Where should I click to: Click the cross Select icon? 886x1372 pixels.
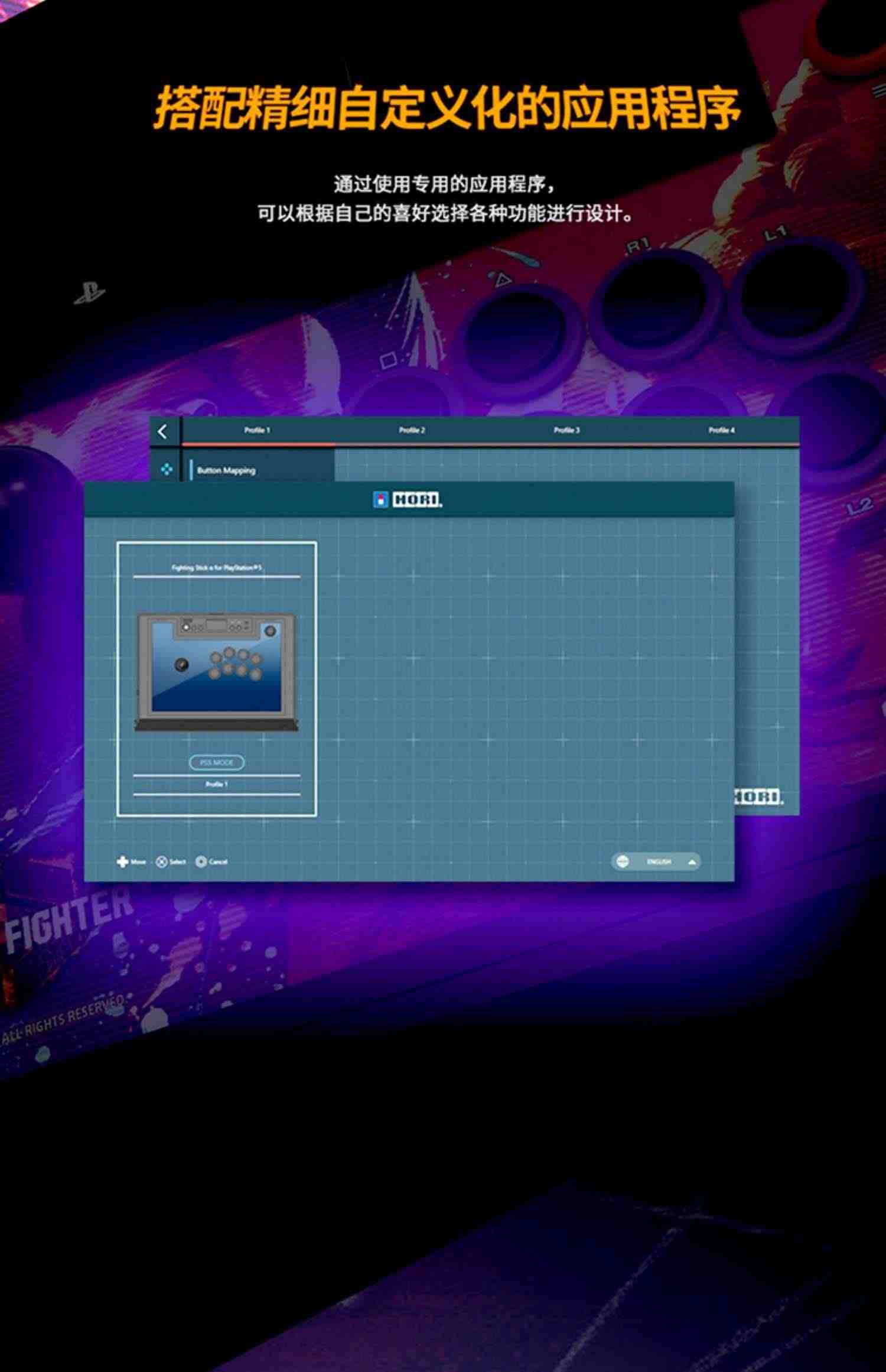tap(161, 861)
